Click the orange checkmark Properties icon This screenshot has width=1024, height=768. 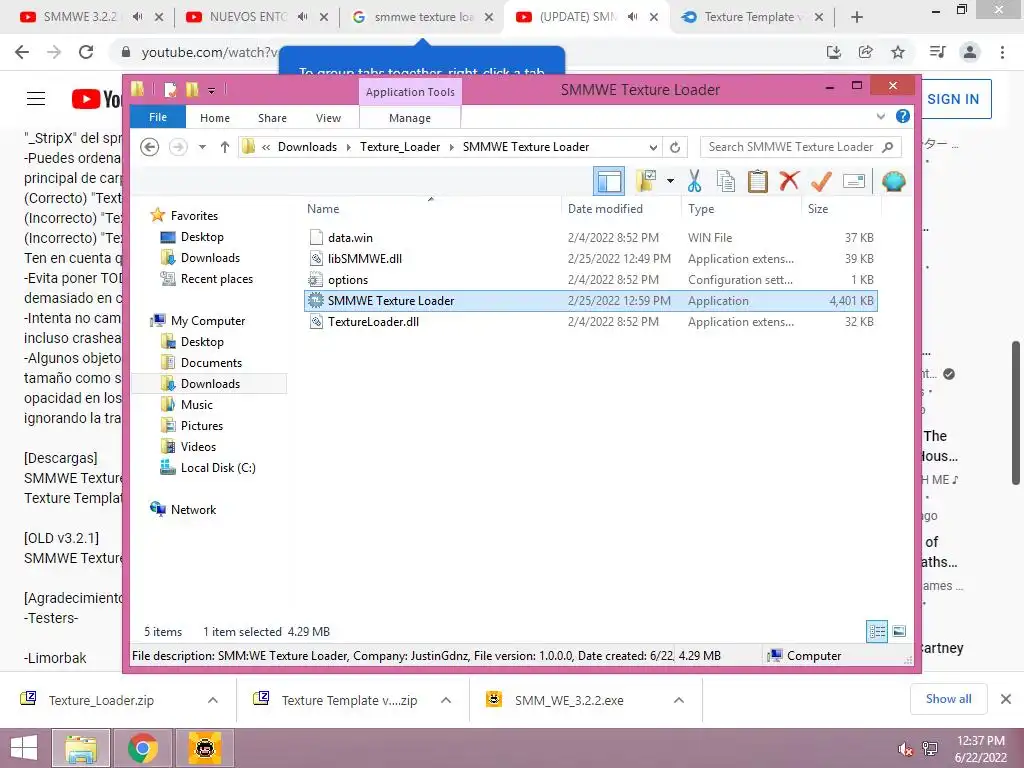tap(821, 182)
